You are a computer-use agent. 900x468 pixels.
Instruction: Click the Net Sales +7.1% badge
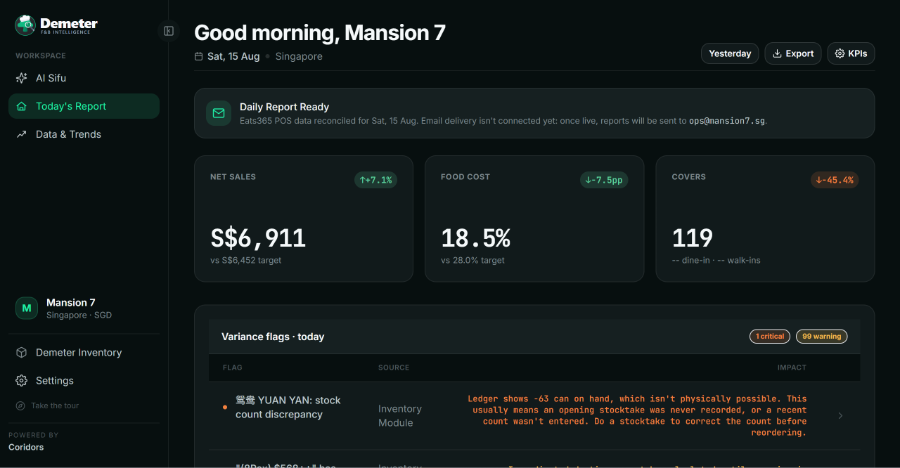pos(375,180)
